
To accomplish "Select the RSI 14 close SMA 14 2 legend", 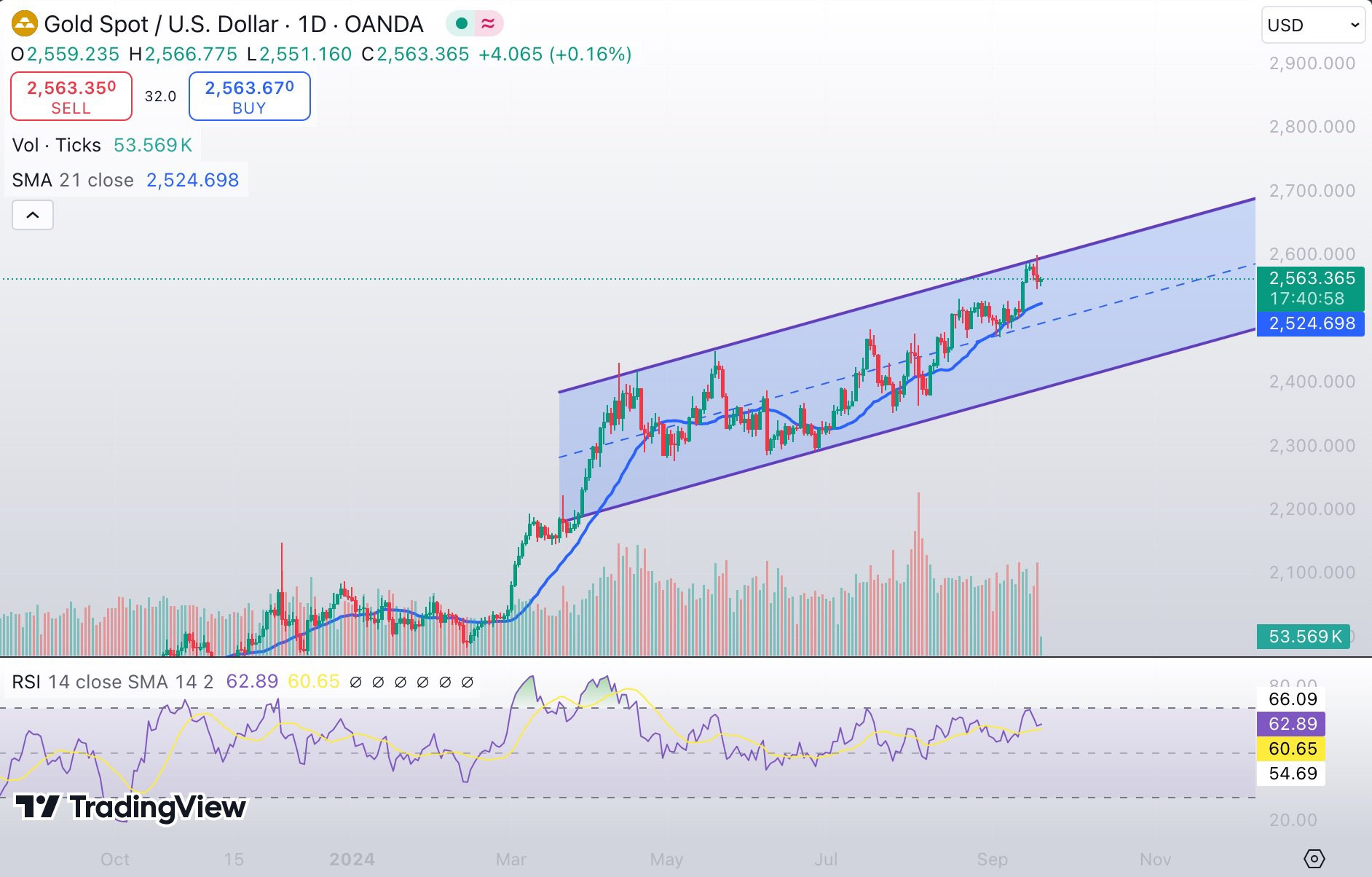I will 113,682.
